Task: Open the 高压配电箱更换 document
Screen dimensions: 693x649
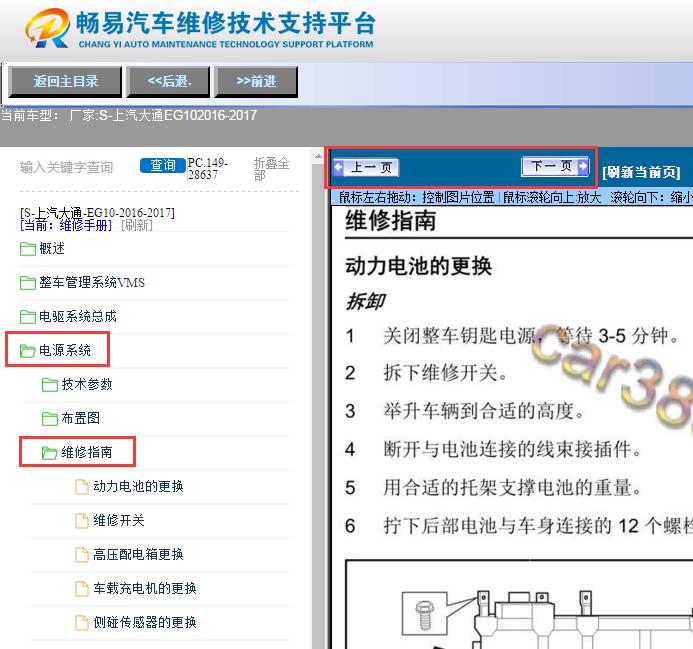Action: (x=138, y=554)
